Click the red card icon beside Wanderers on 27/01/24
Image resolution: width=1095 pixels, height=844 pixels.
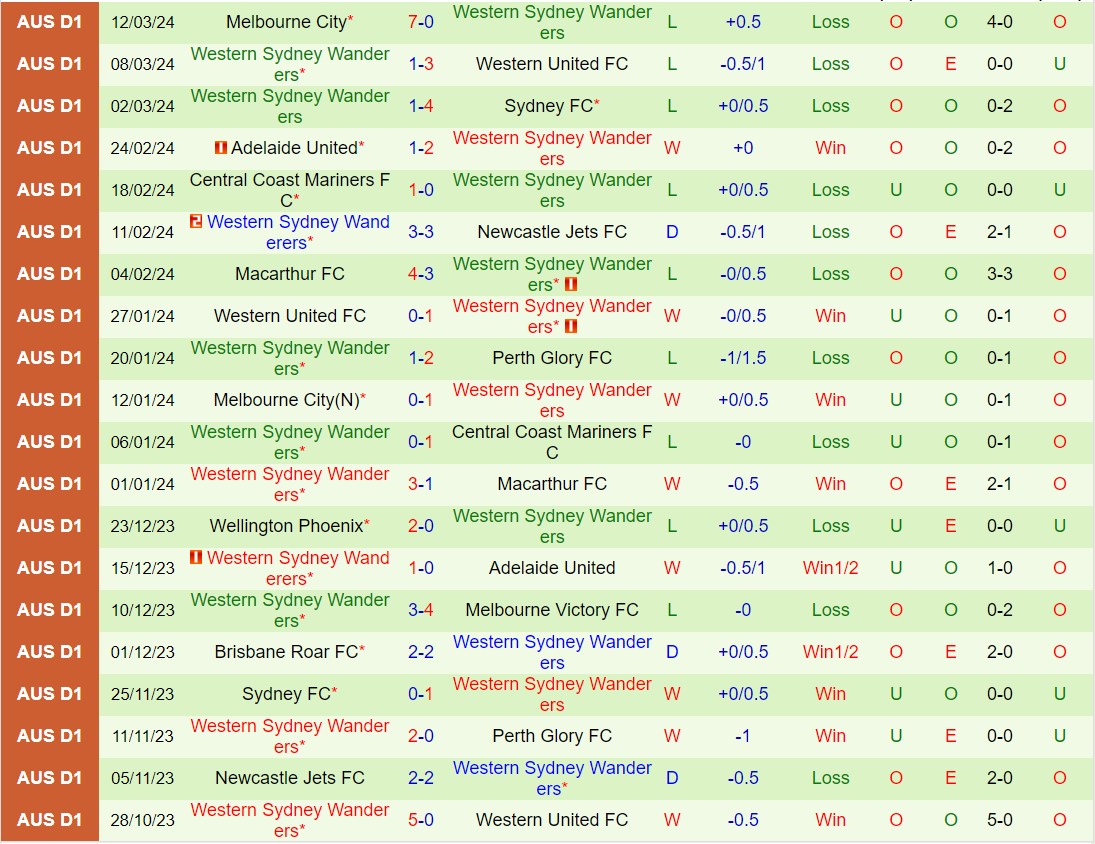pos(572,327)
